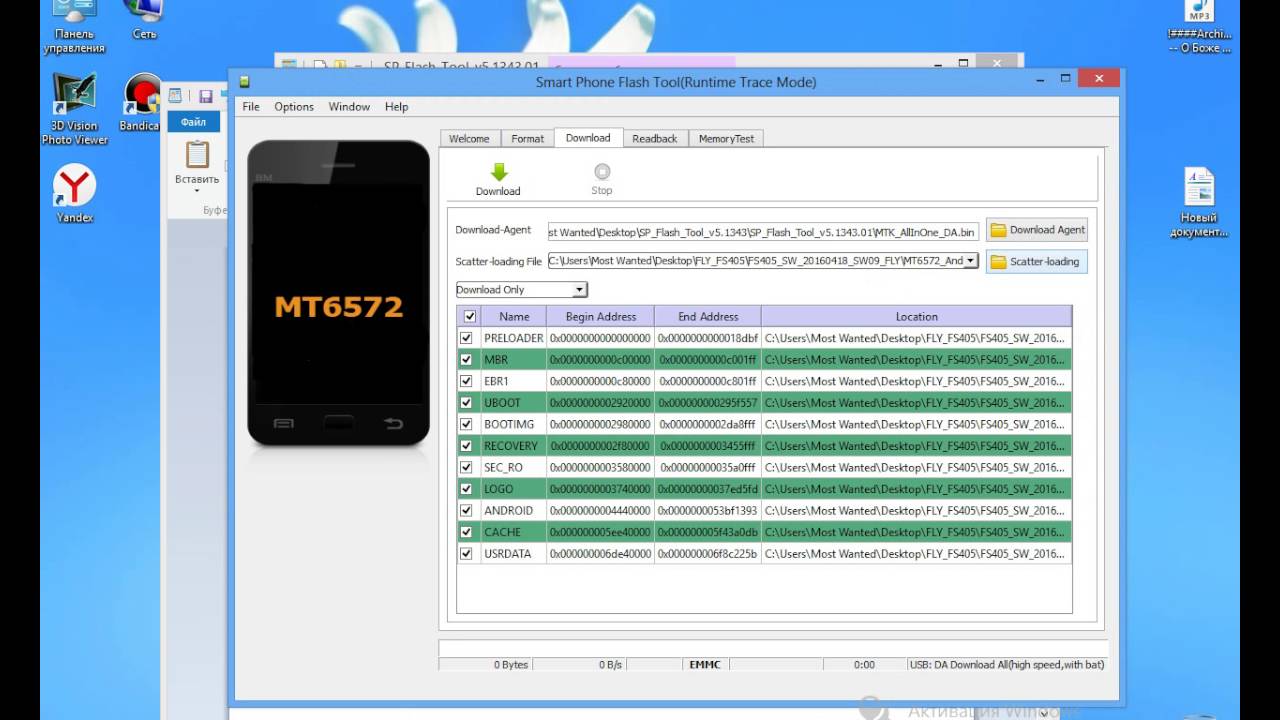This screenshot has width=1280, height=720.
Task: Open the Flash Tool window icon menu
Action: pyautogui.click(x=245, y=82)
